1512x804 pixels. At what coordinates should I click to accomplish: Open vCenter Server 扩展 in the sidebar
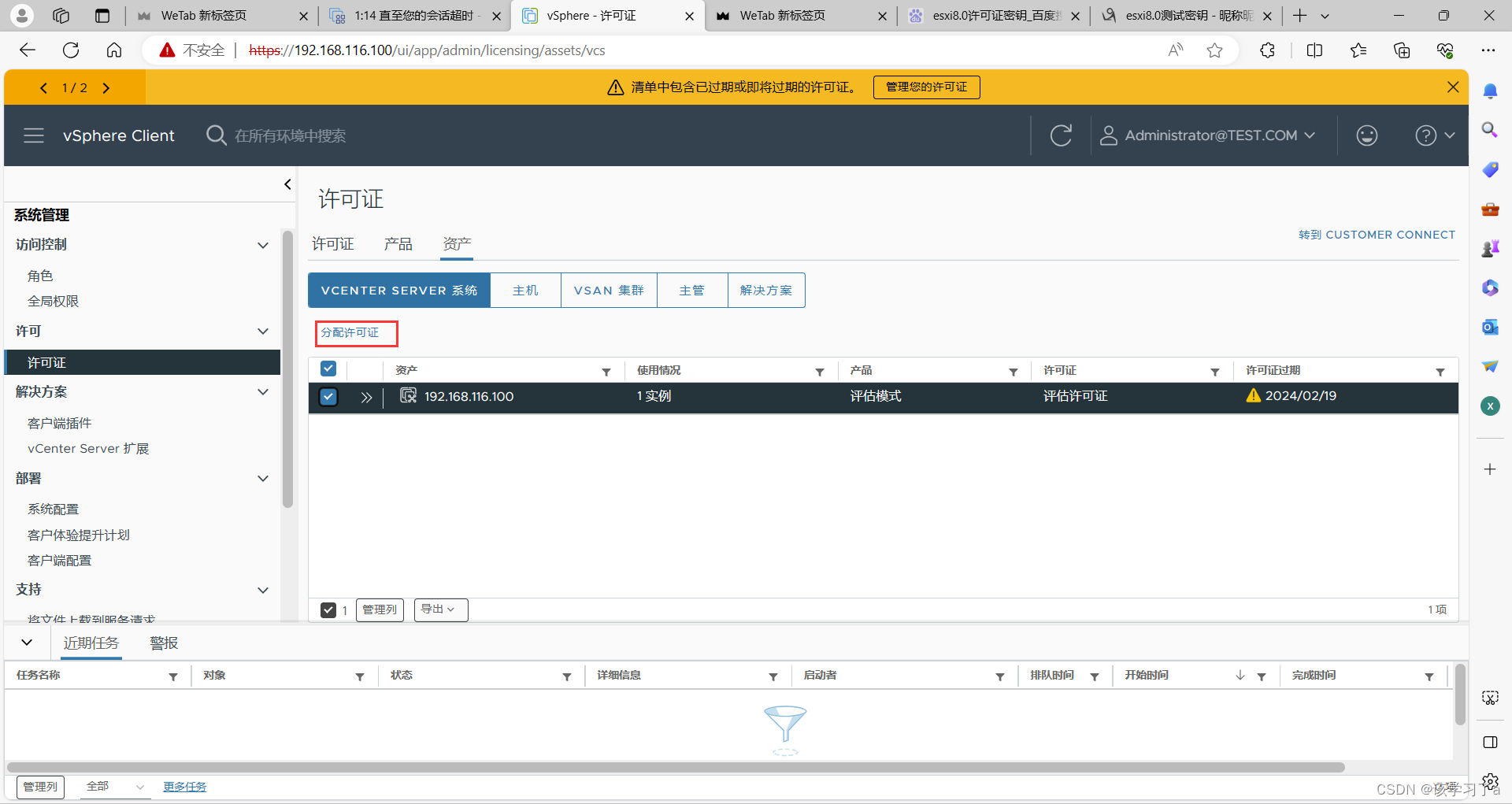tap(88, 448)
